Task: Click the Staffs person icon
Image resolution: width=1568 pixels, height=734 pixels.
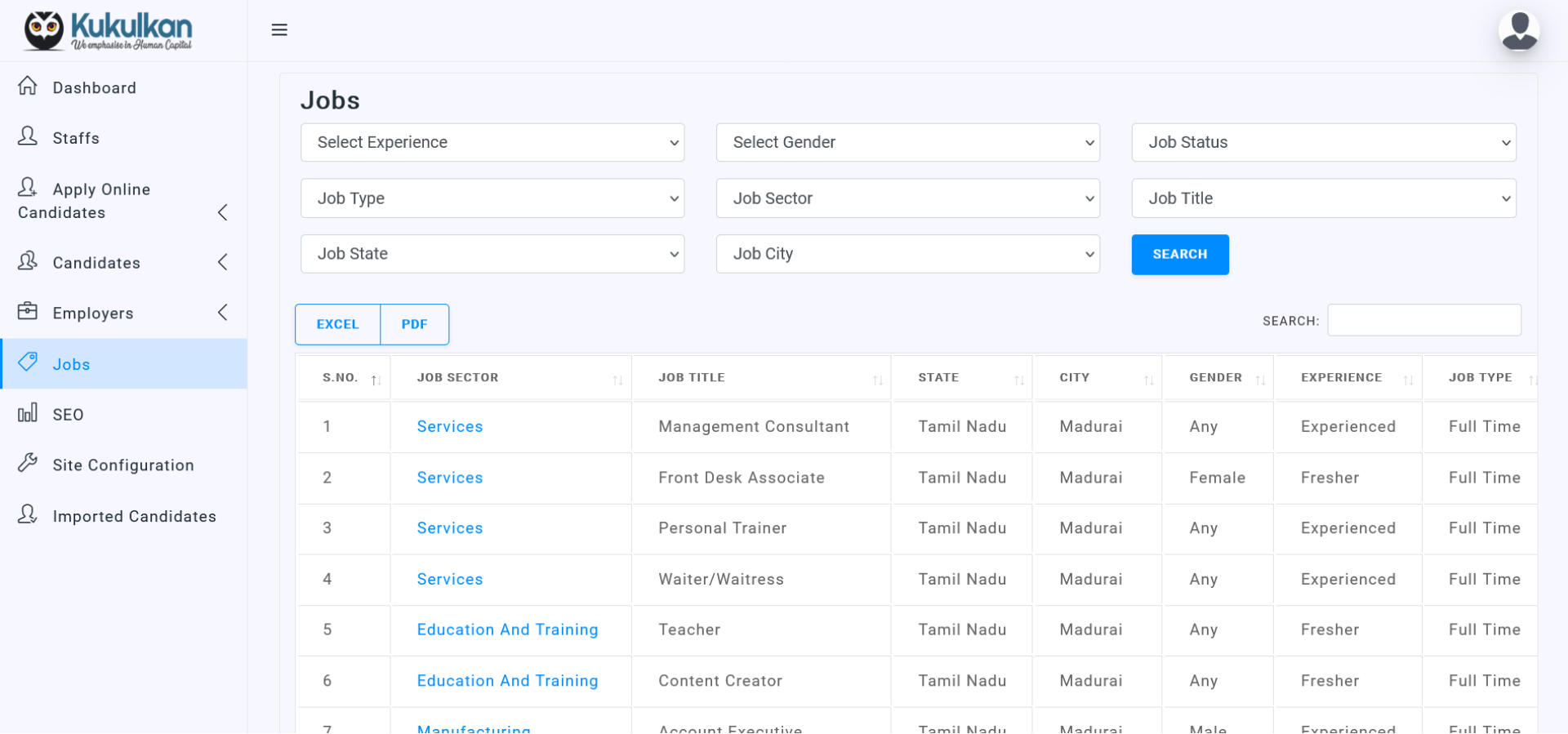Action: point(28,136)
